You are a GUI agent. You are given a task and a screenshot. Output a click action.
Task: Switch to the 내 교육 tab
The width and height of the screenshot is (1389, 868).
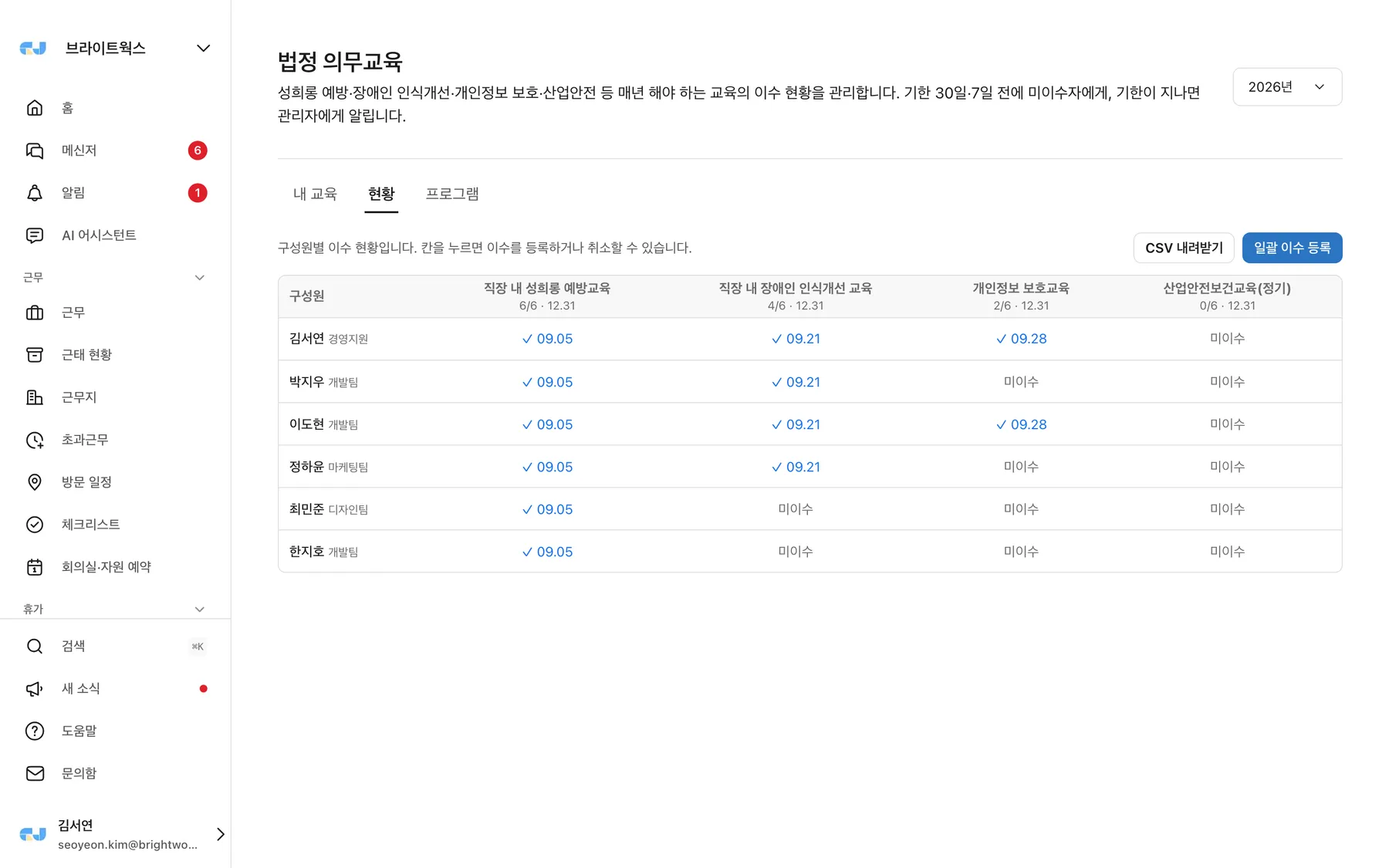pyautogui.click(x=315, y=194)
